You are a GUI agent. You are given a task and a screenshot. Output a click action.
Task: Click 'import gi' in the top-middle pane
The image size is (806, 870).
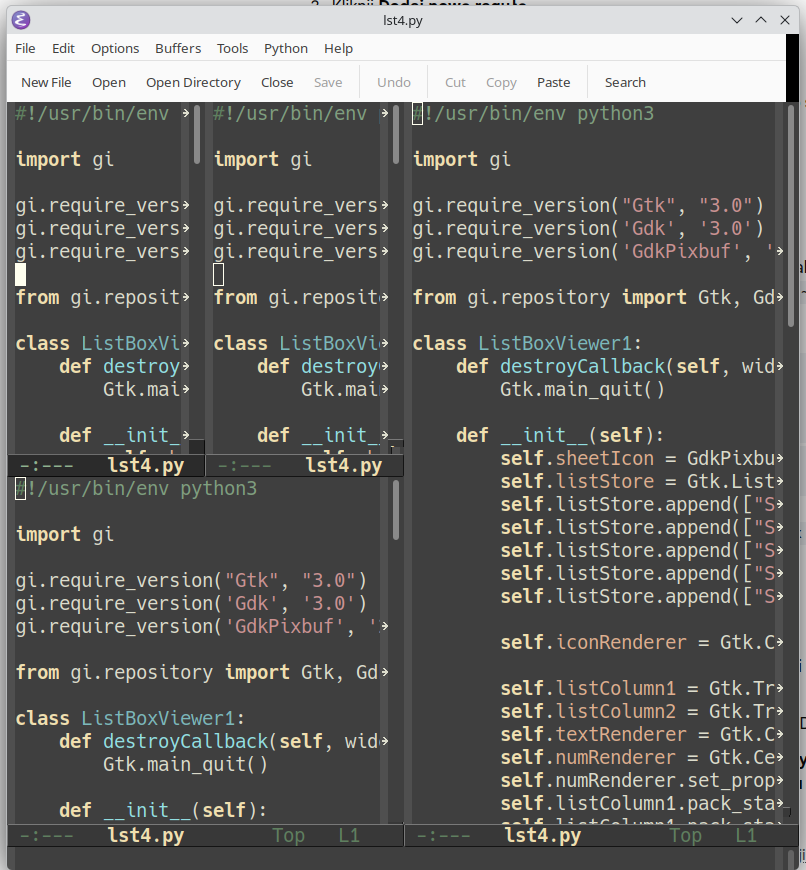pos(263,160)
